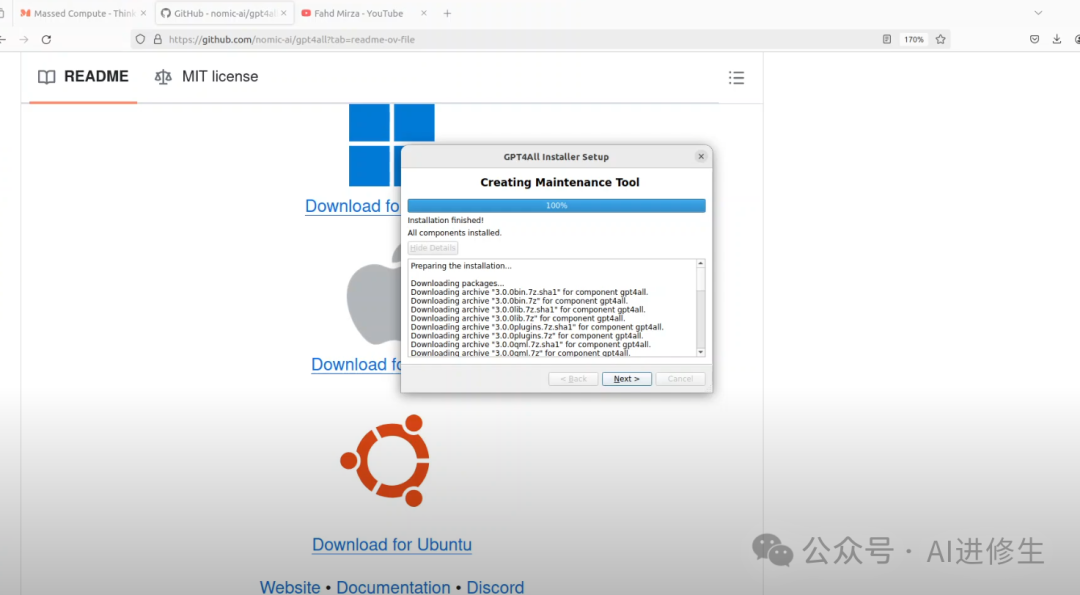Image resolution: width=1080 pixels, height=595 pixels.
Task: Click "All components installed." text
Action: tap(455, 233)
